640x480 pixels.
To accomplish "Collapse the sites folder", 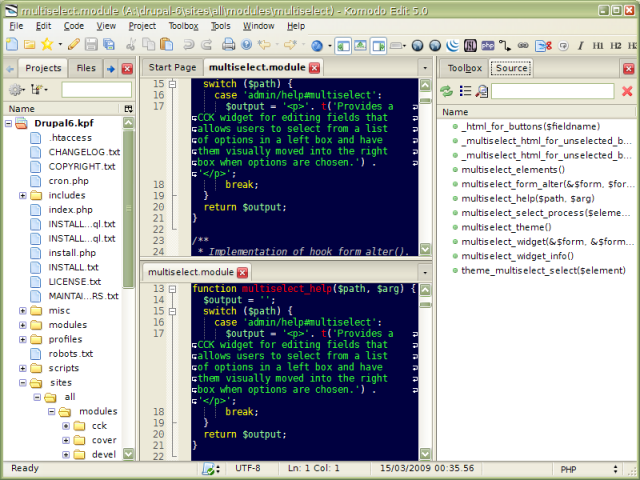I will [22, 383].
